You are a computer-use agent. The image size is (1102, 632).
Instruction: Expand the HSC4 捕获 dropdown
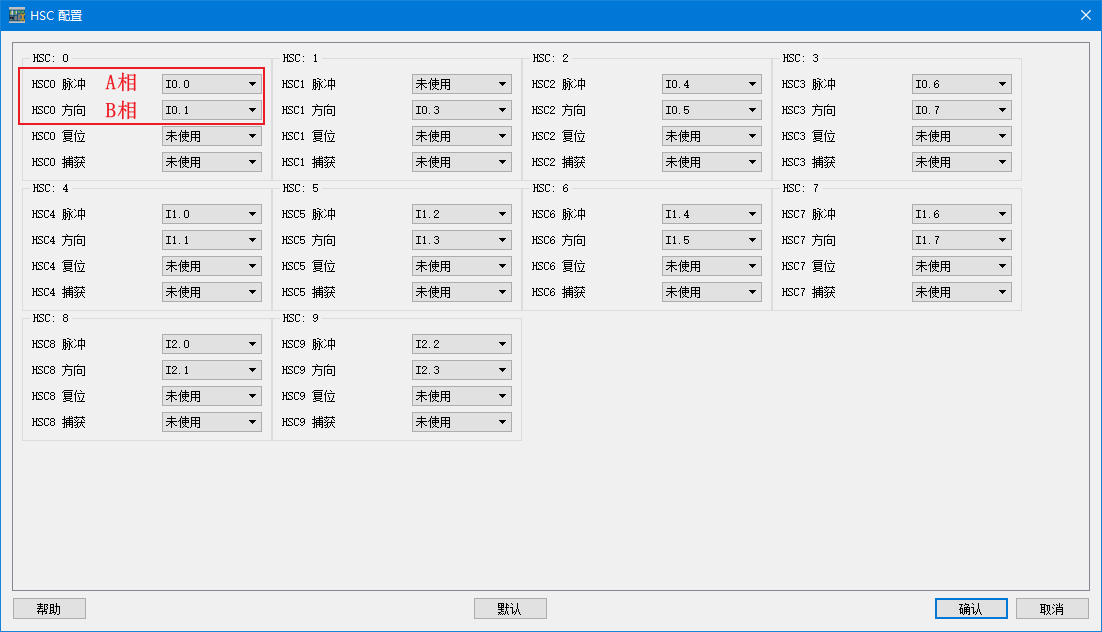pos(212,292)
